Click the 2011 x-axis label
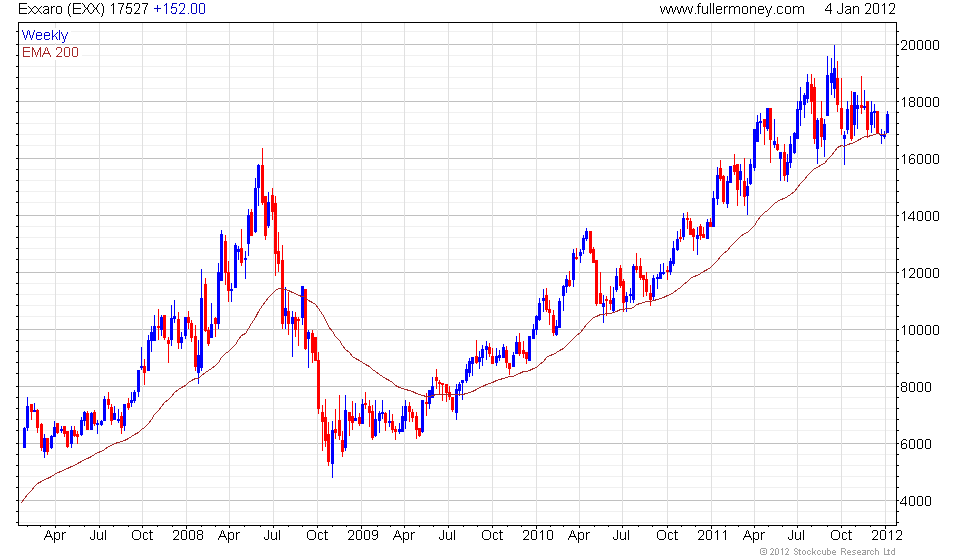This screenshot has width=980, height=560. [x=712, y=536]
